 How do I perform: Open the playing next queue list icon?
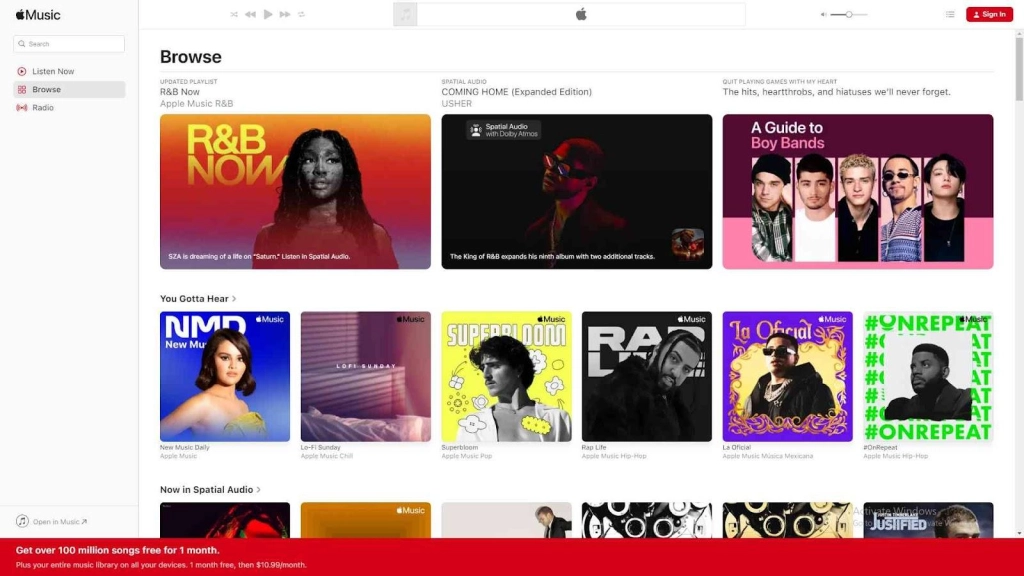950,14
